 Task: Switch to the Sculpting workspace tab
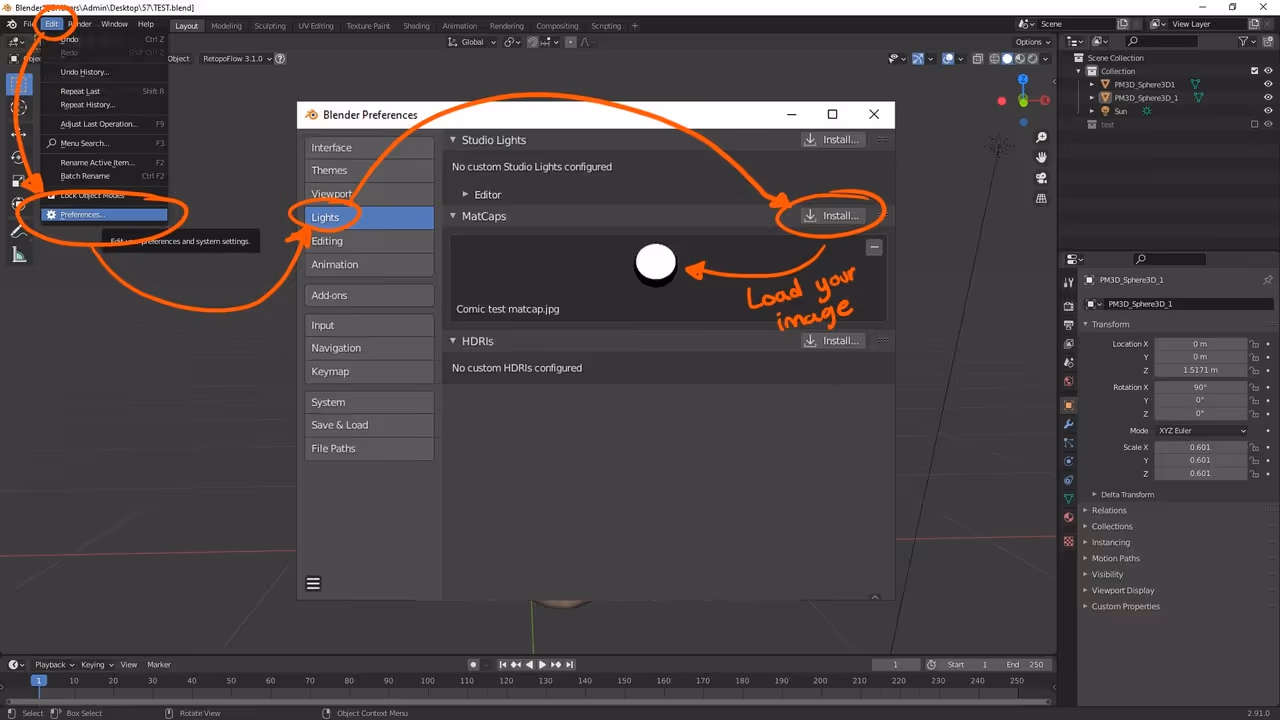point(270,25)
